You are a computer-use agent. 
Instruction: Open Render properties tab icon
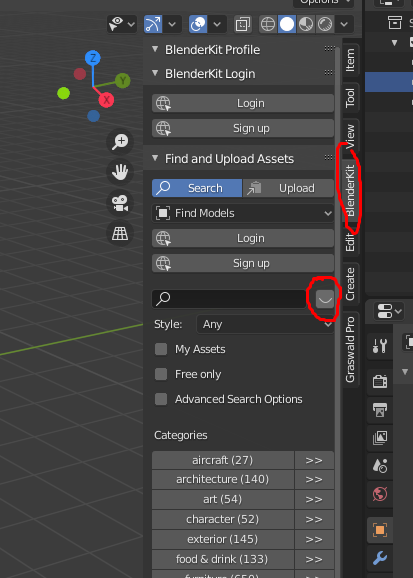[379, 382]
